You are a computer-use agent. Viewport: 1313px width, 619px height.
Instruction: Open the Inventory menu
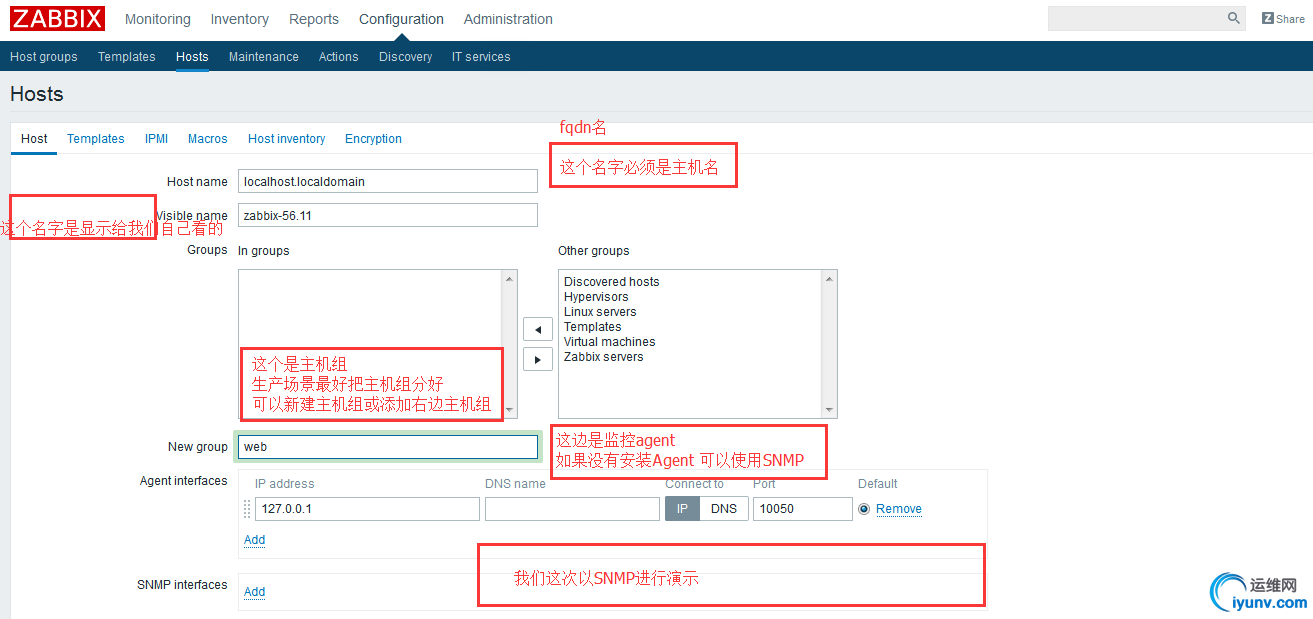[240, 19]
